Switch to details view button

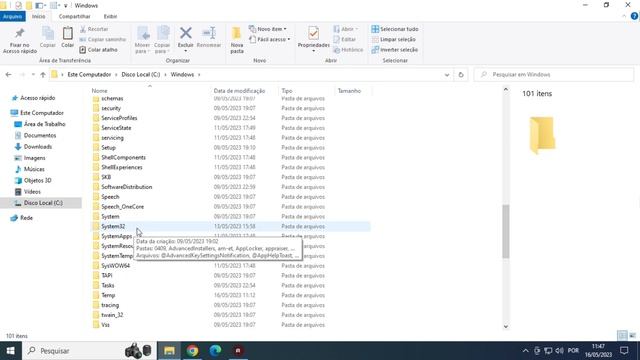622,336
